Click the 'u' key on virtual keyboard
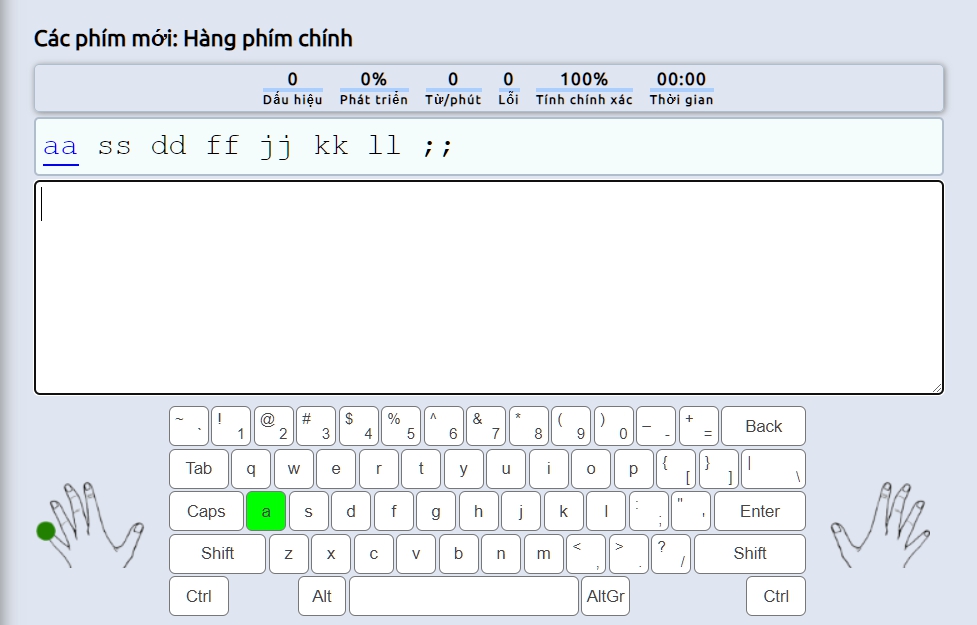977x625 pixels. coord(506,469)
